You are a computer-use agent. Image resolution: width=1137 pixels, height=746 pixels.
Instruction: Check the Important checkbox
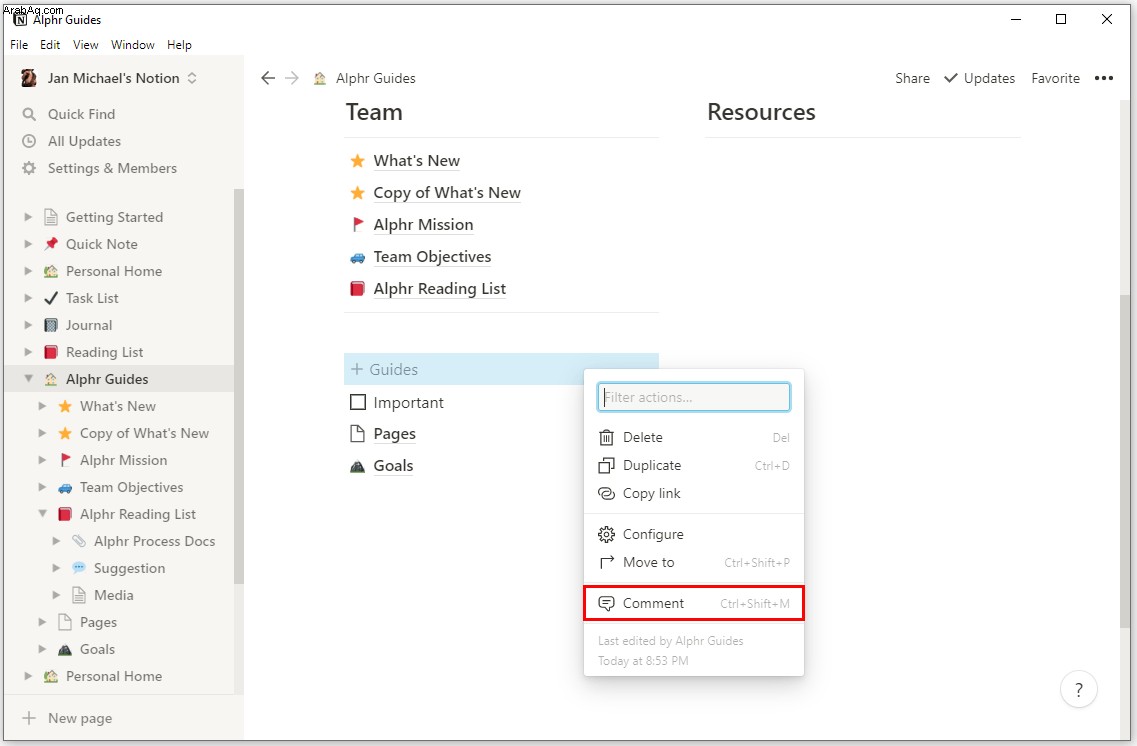357,402
